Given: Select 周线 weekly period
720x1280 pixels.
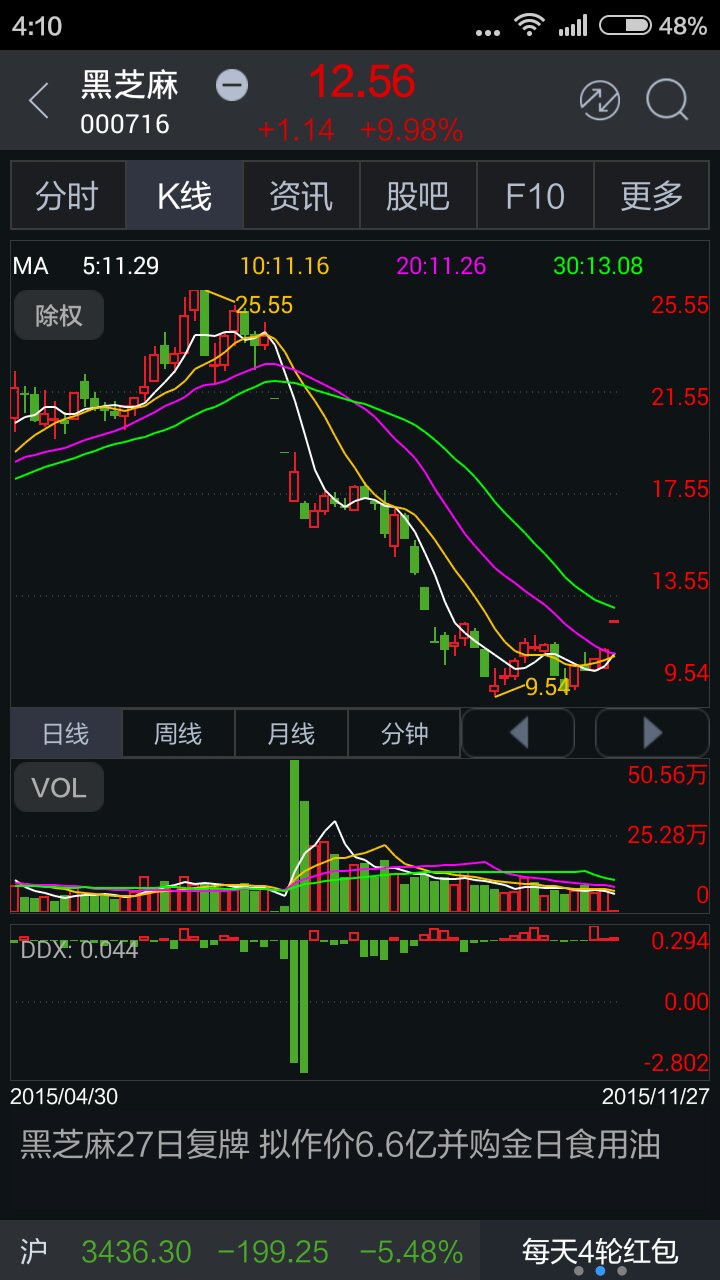Looking at the screenshot, I should click(178, 734).
